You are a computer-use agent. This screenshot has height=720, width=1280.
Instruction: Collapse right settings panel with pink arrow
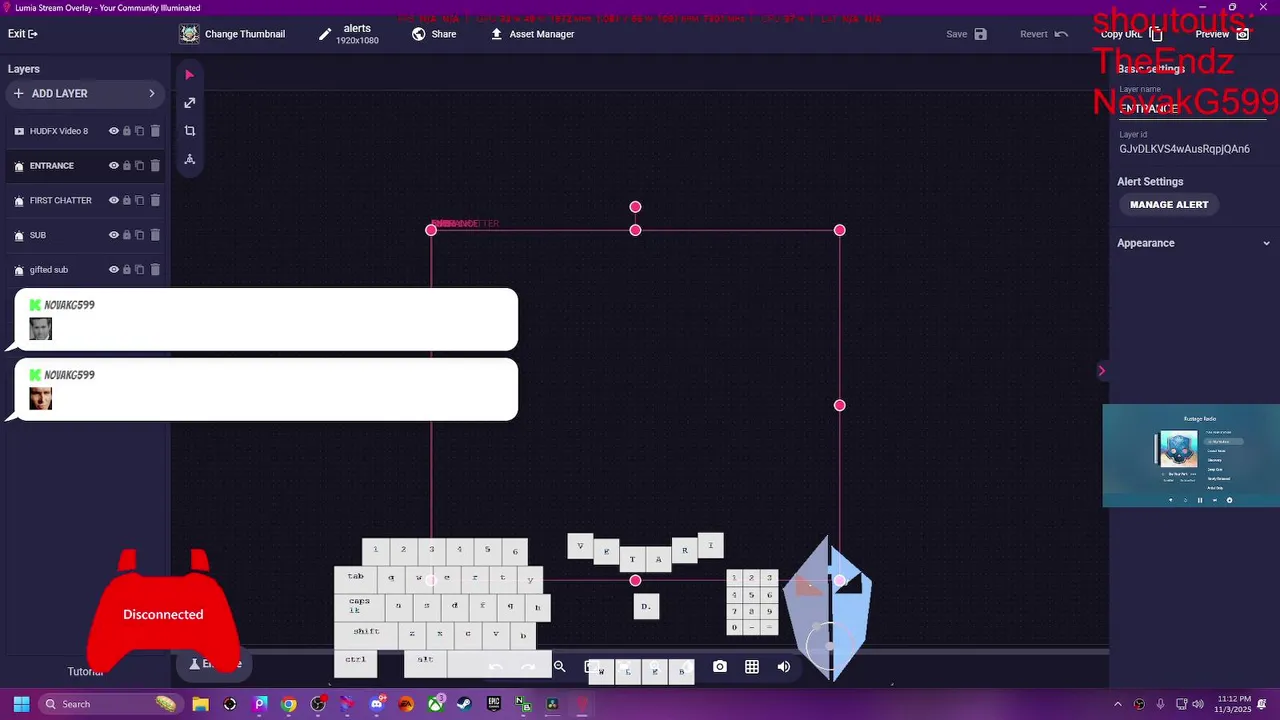(x=1101, y=371)
